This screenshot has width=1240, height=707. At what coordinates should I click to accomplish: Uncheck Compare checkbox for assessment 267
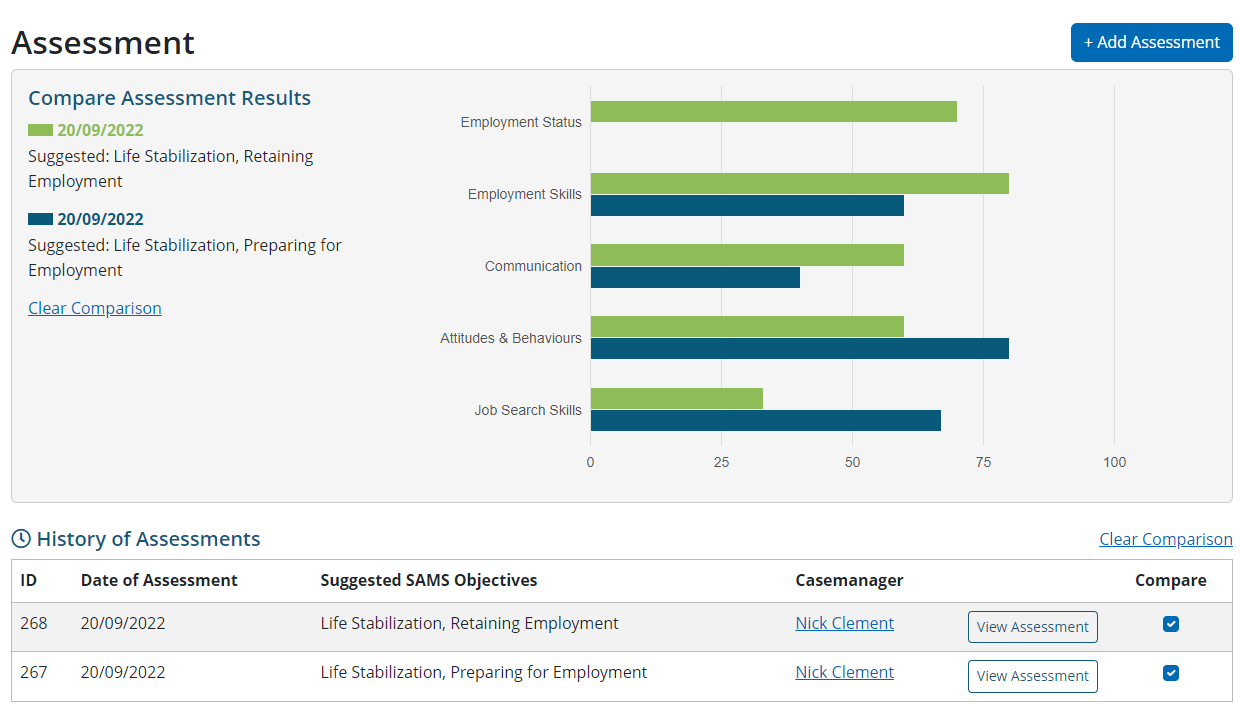coord(1171,673)
